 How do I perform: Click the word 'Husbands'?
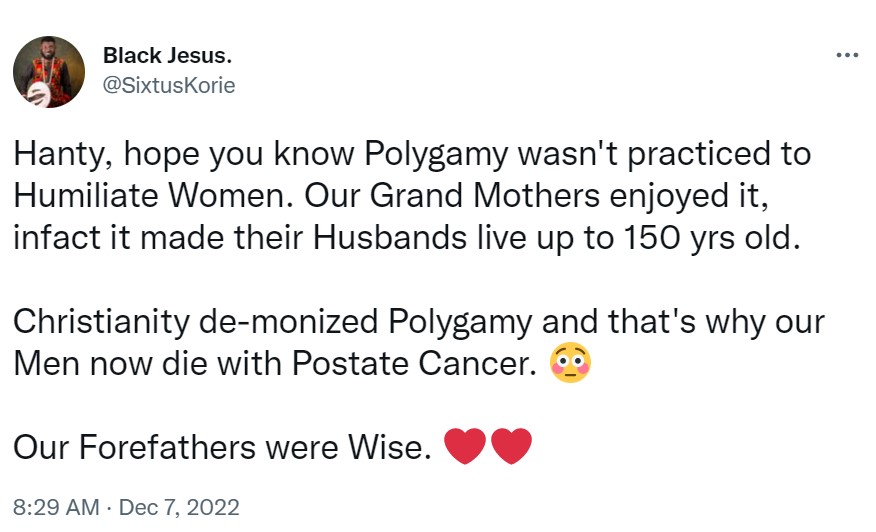click(380, 241)
